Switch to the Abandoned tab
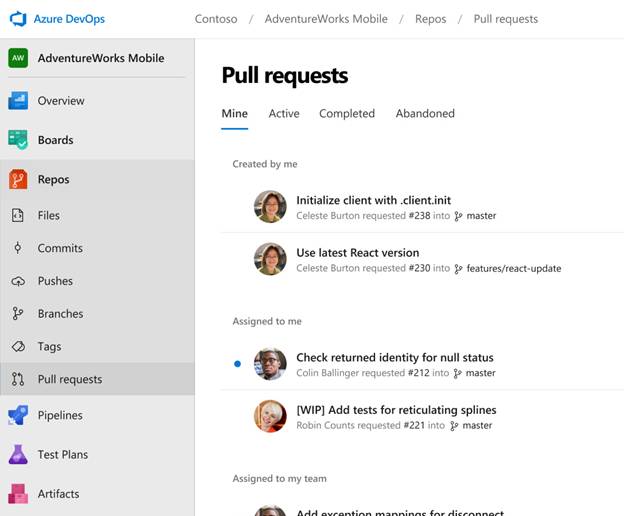The width and height of the screenshot is (624, 516). (x=425, y=113)
